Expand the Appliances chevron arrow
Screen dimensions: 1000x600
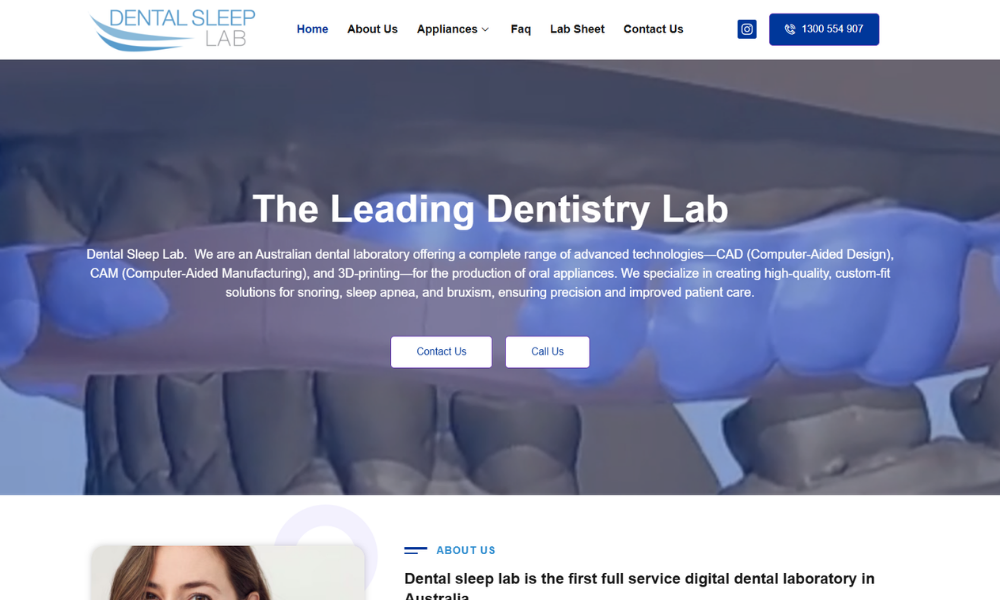coord(485,29)
